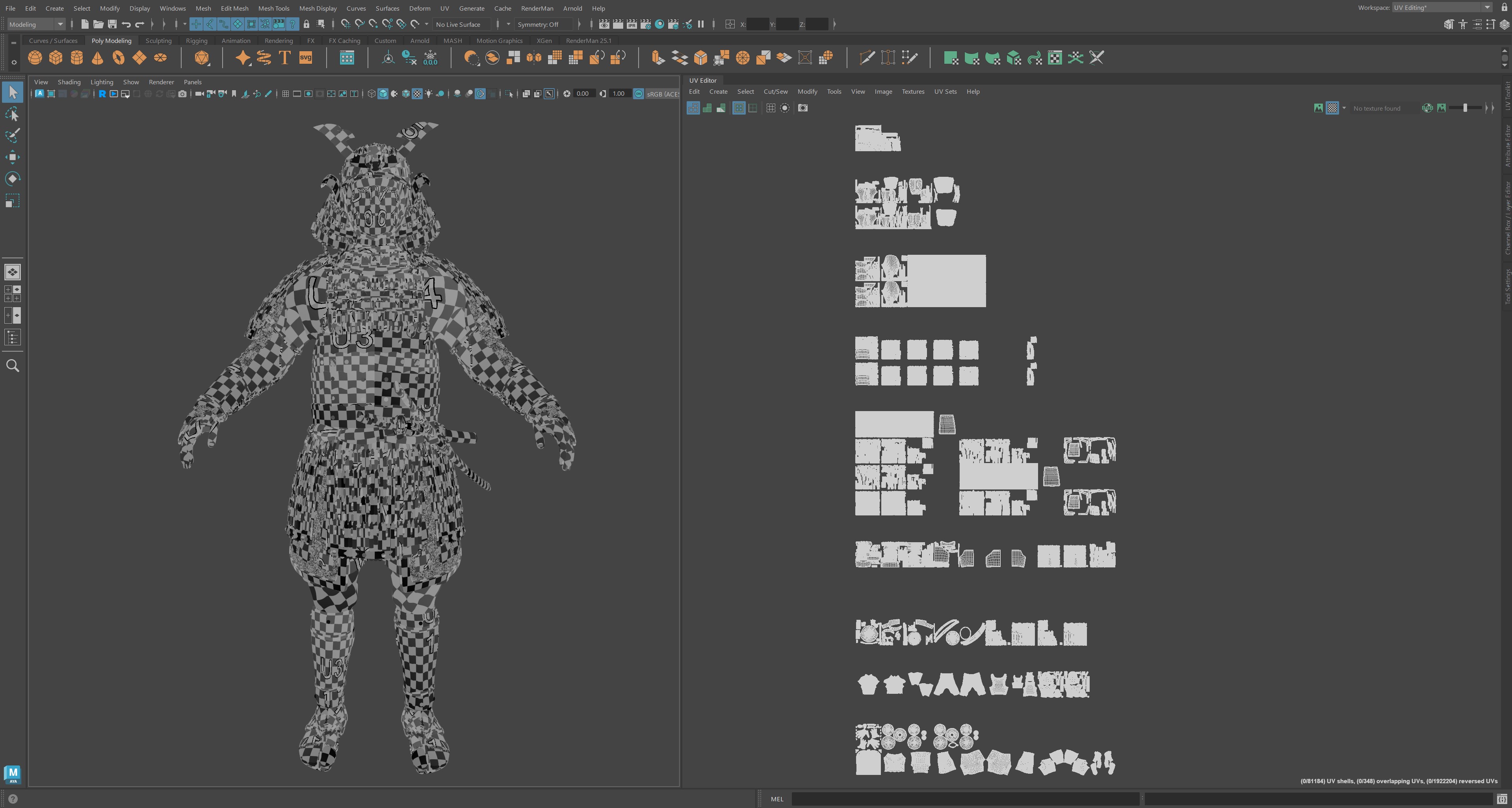Take a UV snapshot with the camera icon
Screen dimensions: 1512x808
pyautogui.click(x=803, y=108)
